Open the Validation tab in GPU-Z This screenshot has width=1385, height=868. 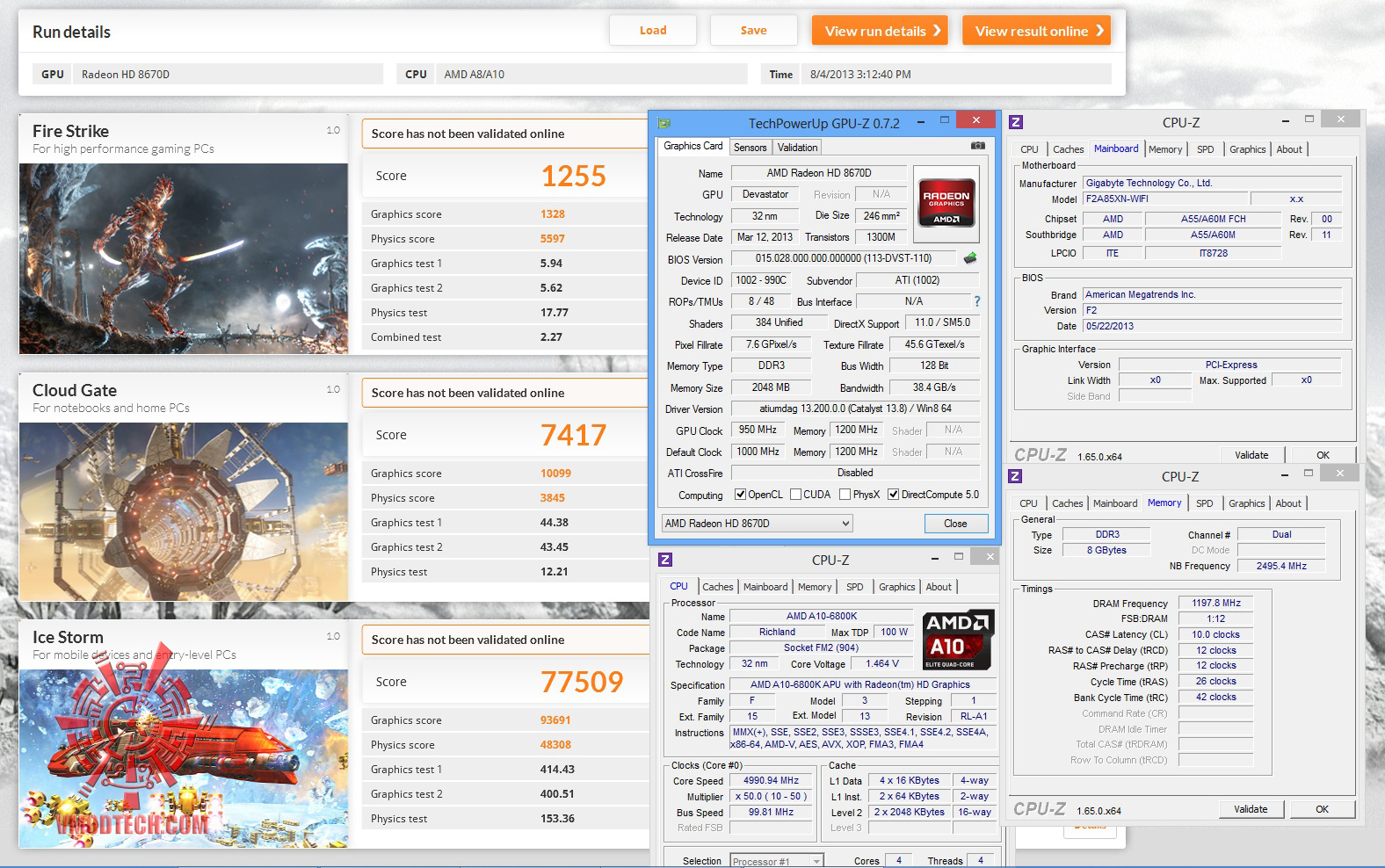[797, 148]
